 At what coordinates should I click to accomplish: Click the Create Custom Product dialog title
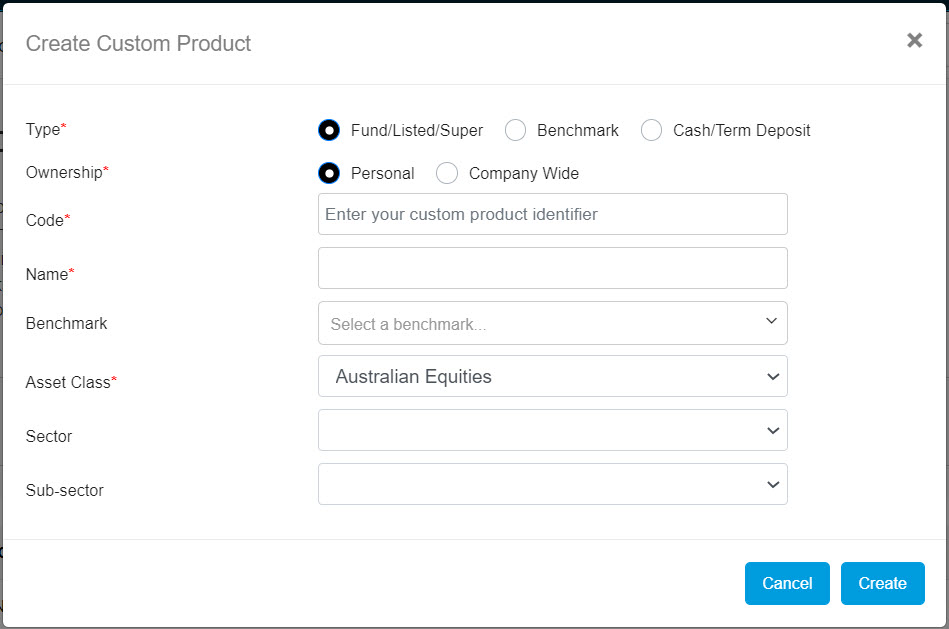pos(138,43)
